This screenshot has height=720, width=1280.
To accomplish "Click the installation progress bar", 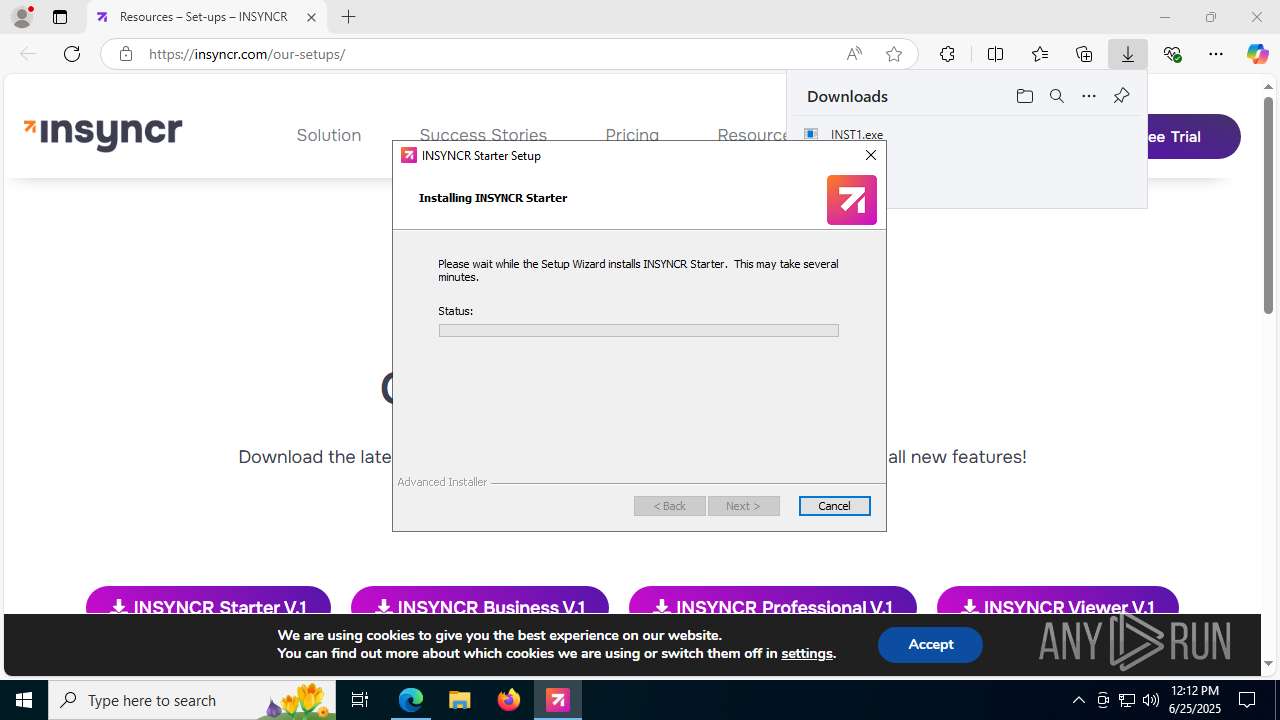I will (x=638, y=330).
